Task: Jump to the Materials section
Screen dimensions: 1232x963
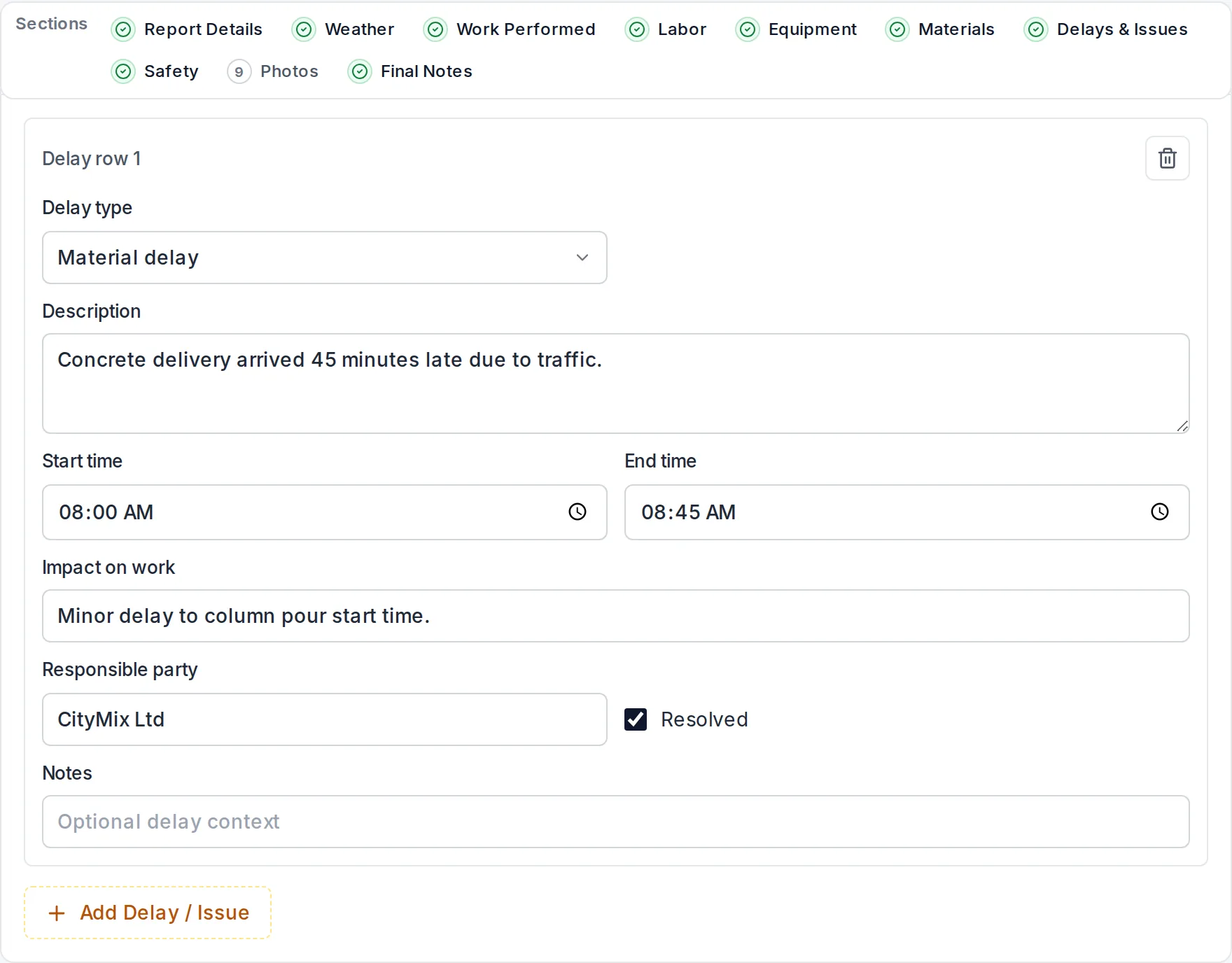Action: click(x=940, y=29)
